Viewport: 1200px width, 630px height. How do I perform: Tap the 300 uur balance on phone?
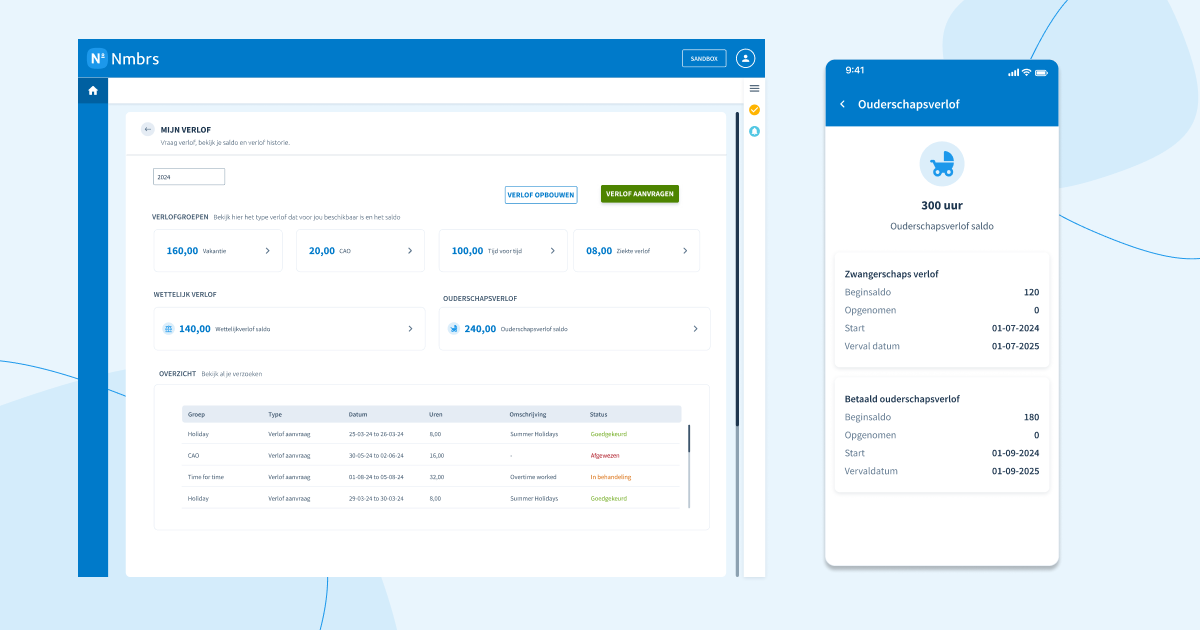coord(942,205)
